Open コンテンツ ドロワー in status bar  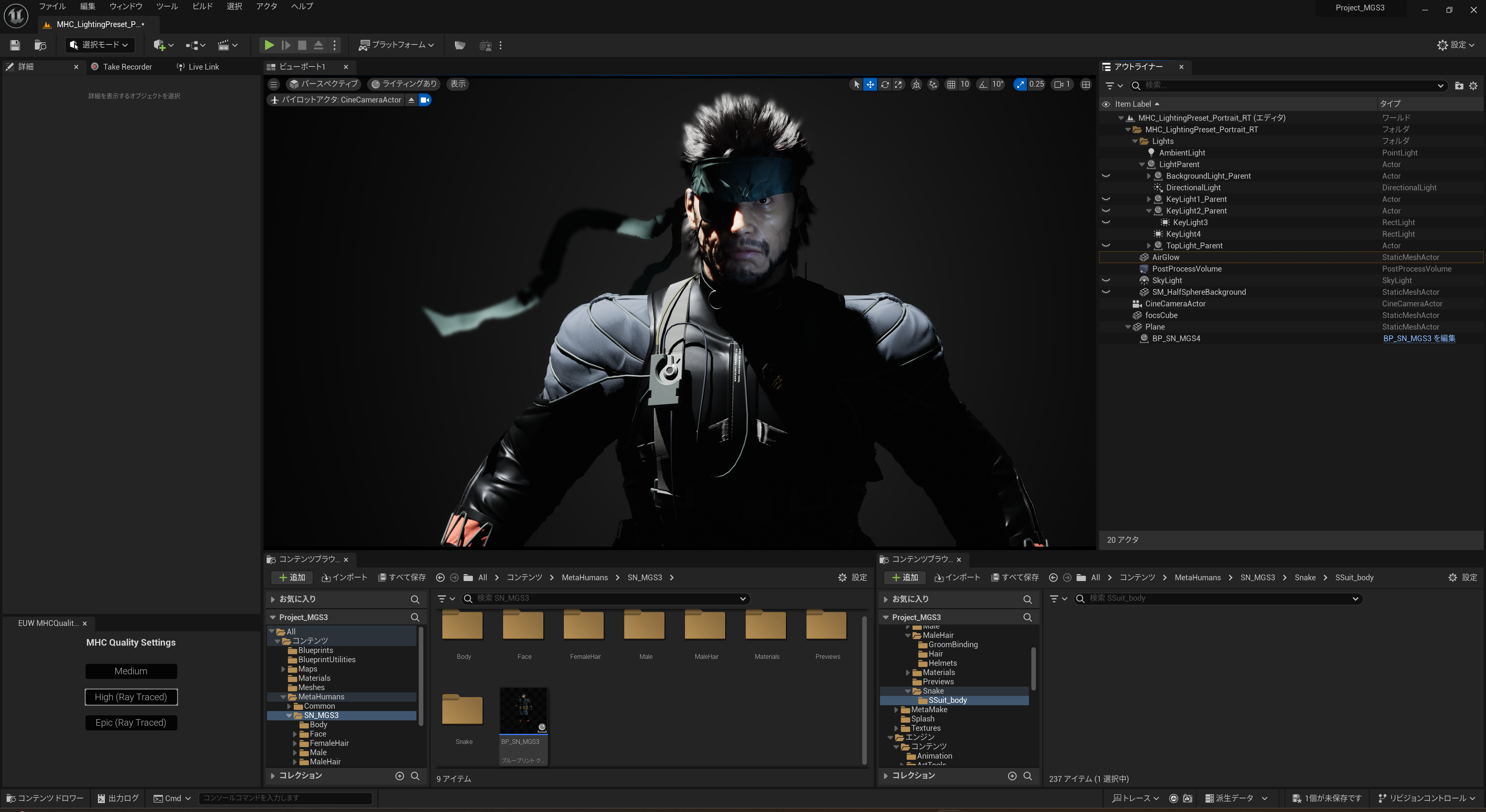pos(45,798)
